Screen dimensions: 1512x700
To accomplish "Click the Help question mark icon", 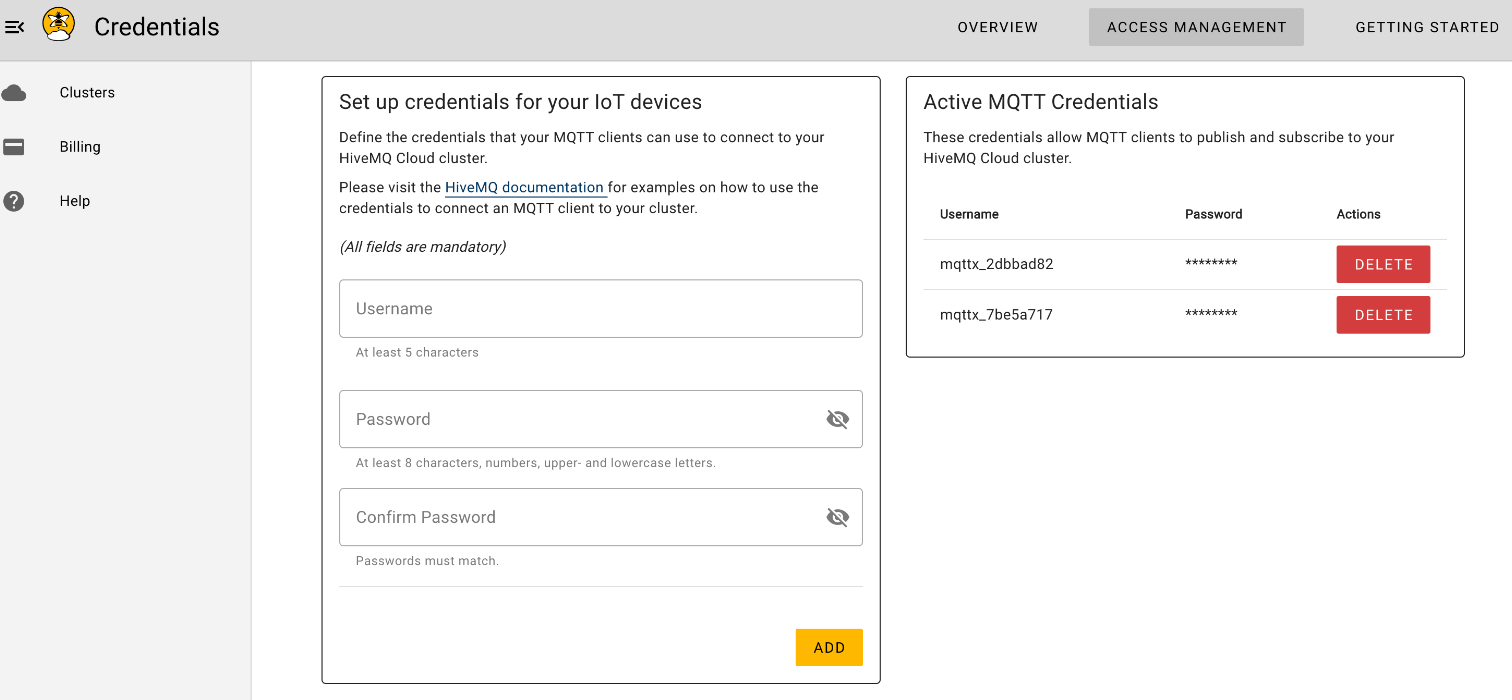I will tap(14, 201).
